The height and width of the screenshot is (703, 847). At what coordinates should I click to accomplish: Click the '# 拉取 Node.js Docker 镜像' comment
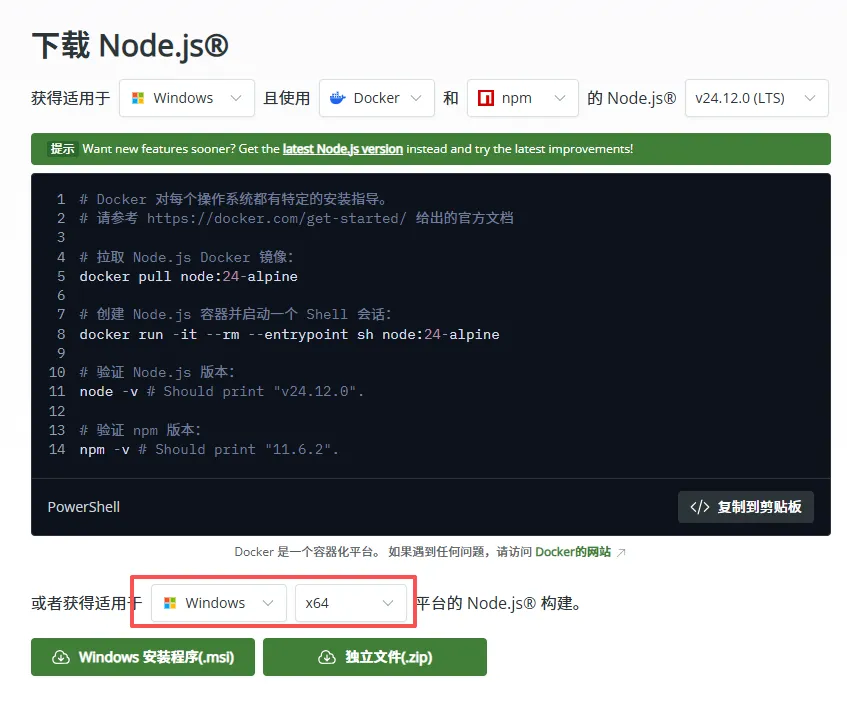point(186,257)
